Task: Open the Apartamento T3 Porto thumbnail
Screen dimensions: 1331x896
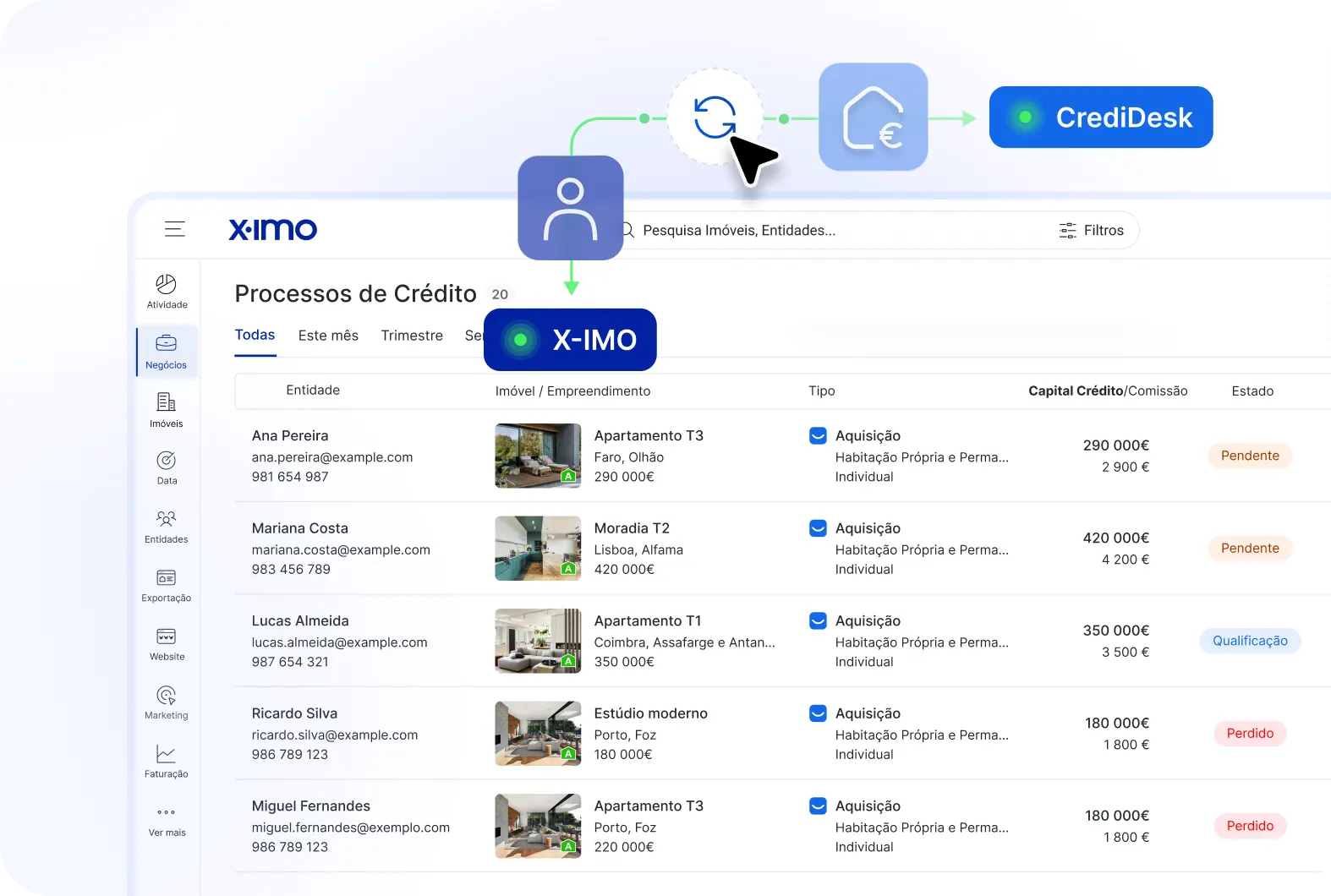Action: point(538,826)
